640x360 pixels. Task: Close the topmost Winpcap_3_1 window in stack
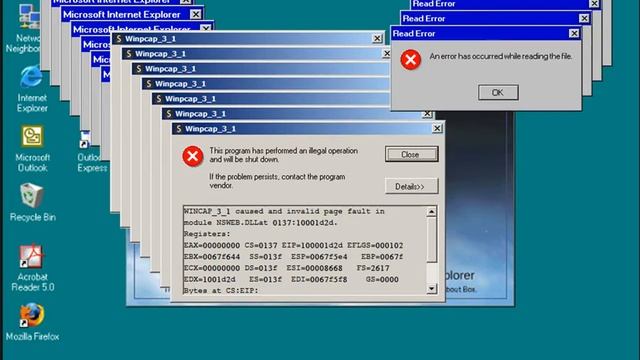click(x=377, y=38)
